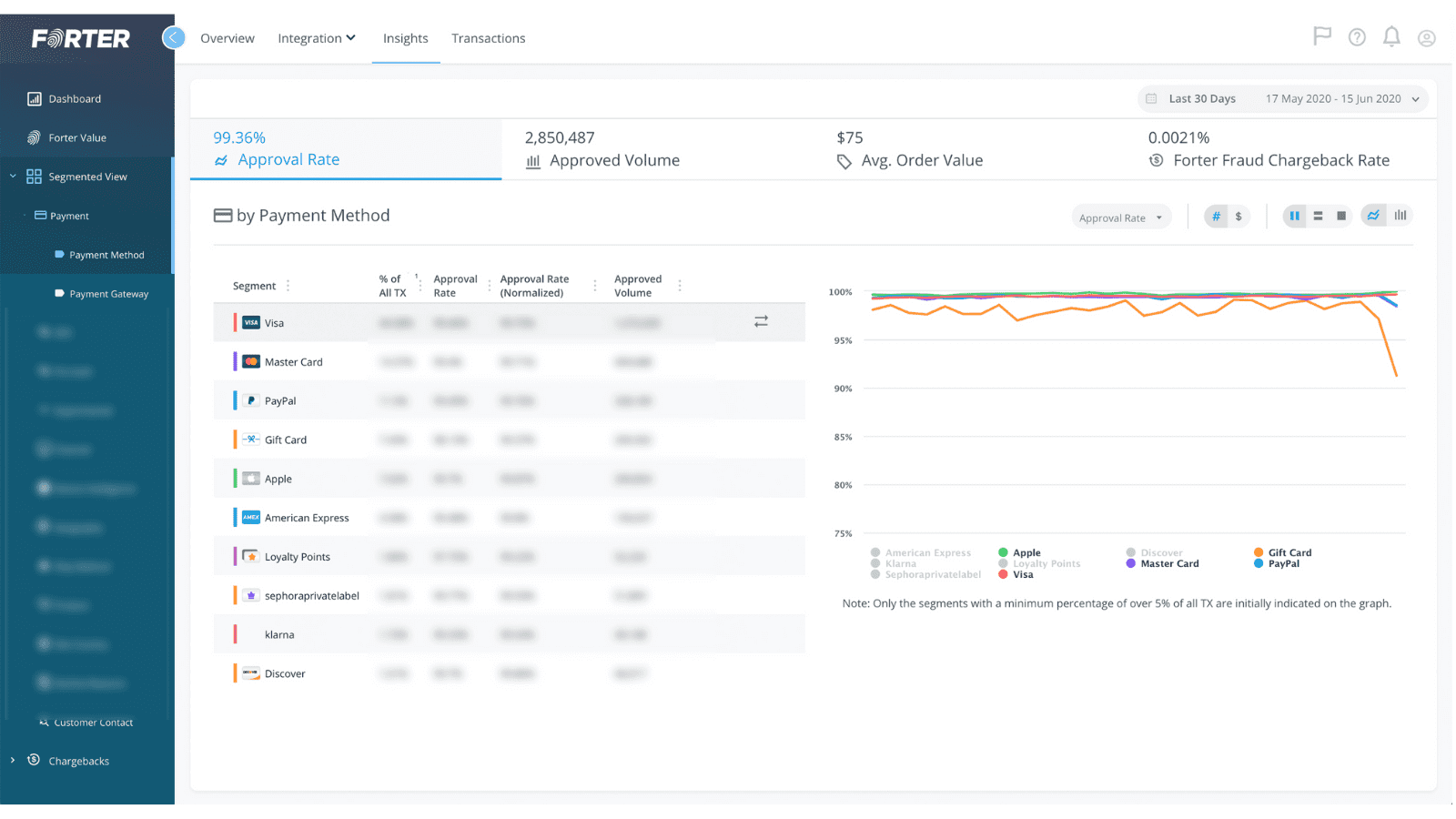1456x819 pixels.
Task: Toggle Discover series in chart legend
Action: point(1154,552)
